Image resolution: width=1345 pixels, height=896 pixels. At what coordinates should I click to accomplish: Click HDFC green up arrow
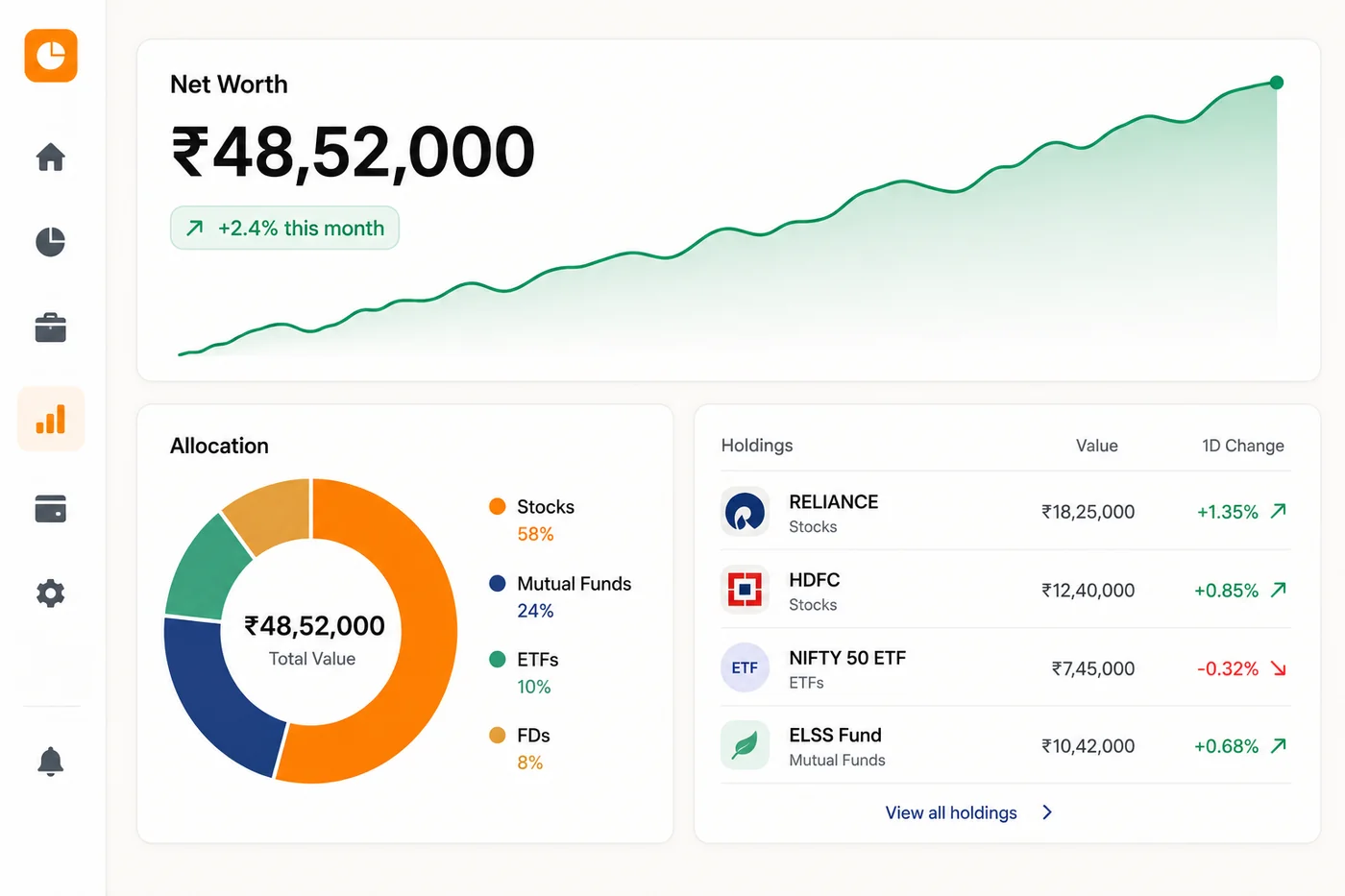[1278, 590]
